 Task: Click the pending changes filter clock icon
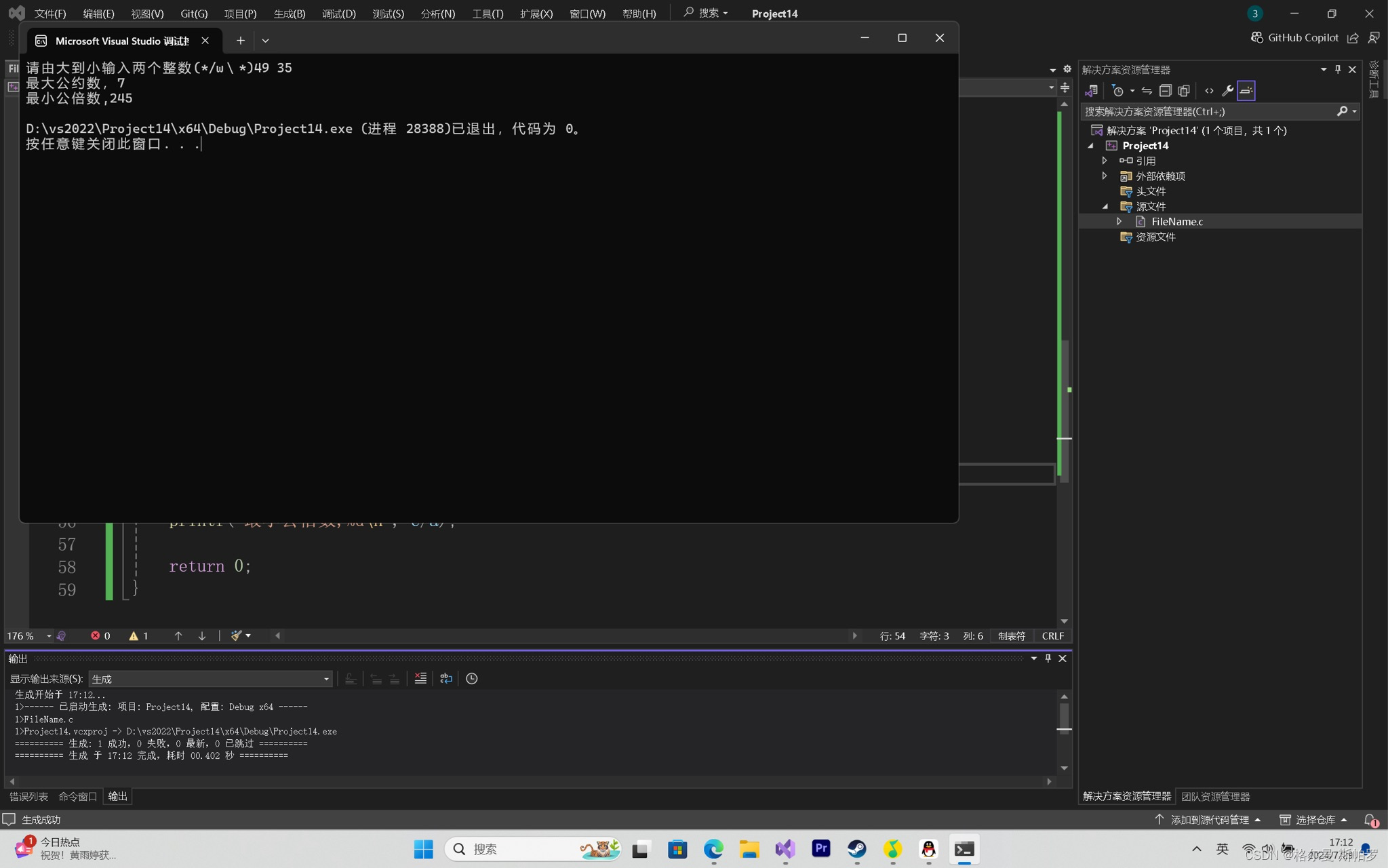[x=1118, y=91]
